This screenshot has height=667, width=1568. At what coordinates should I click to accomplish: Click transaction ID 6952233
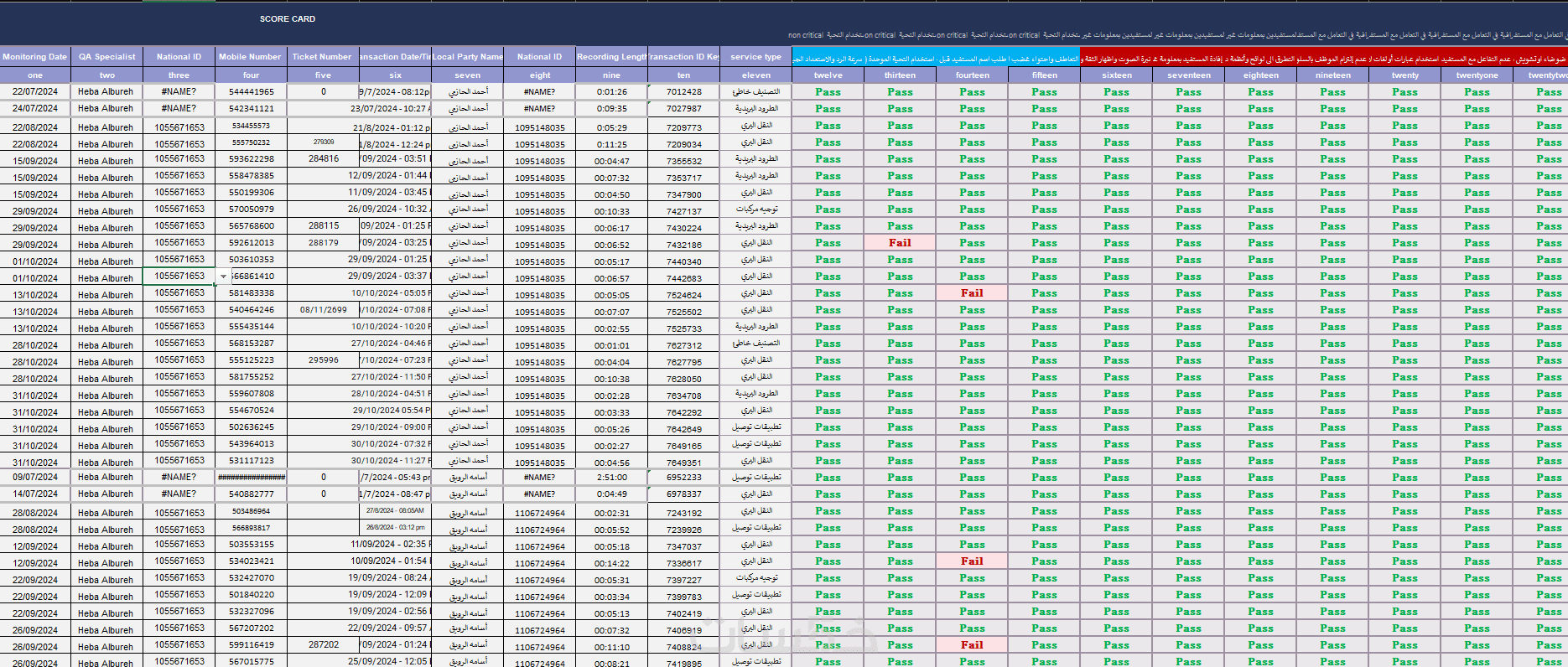click(x=683, y=478)
